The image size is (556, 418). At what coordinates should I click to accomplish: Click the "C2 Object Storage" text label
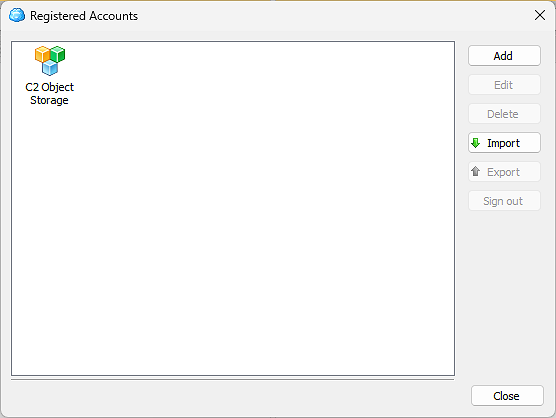pyautogui.click(x=50, y=94)
